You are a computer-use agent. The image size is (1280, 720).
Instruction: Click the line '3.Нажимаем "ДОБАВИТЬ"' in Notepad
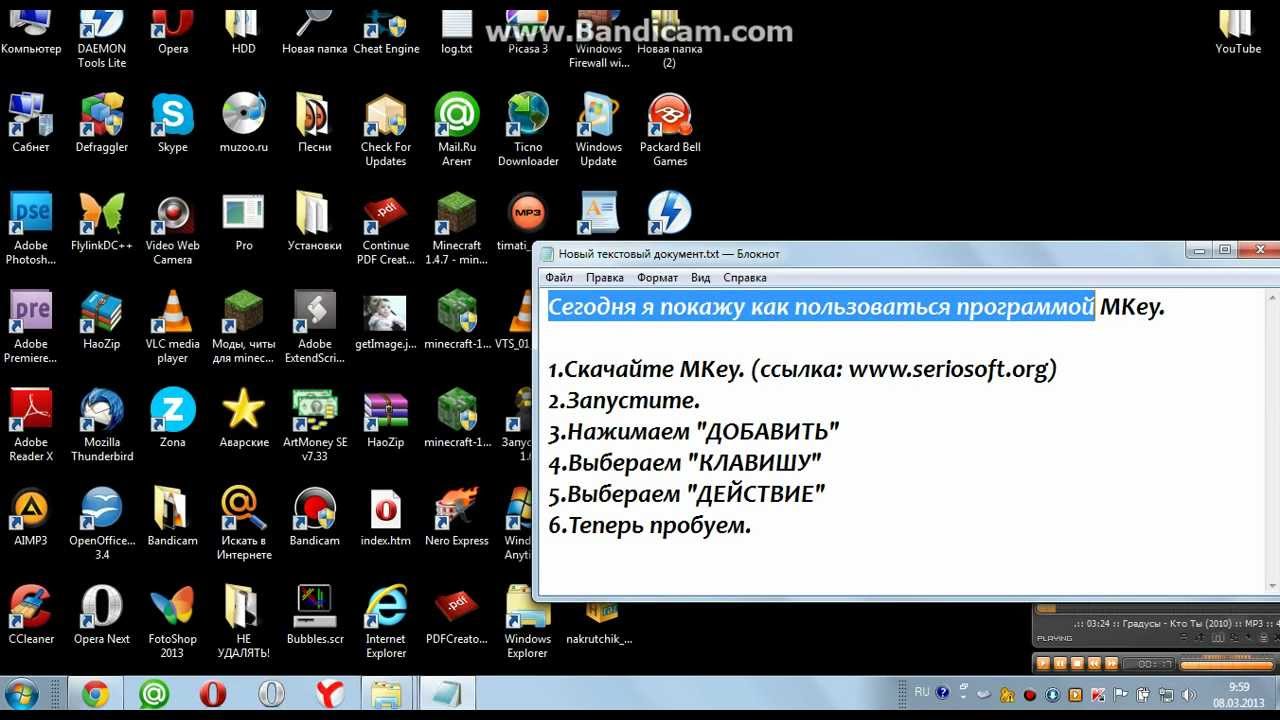(693, 432)
